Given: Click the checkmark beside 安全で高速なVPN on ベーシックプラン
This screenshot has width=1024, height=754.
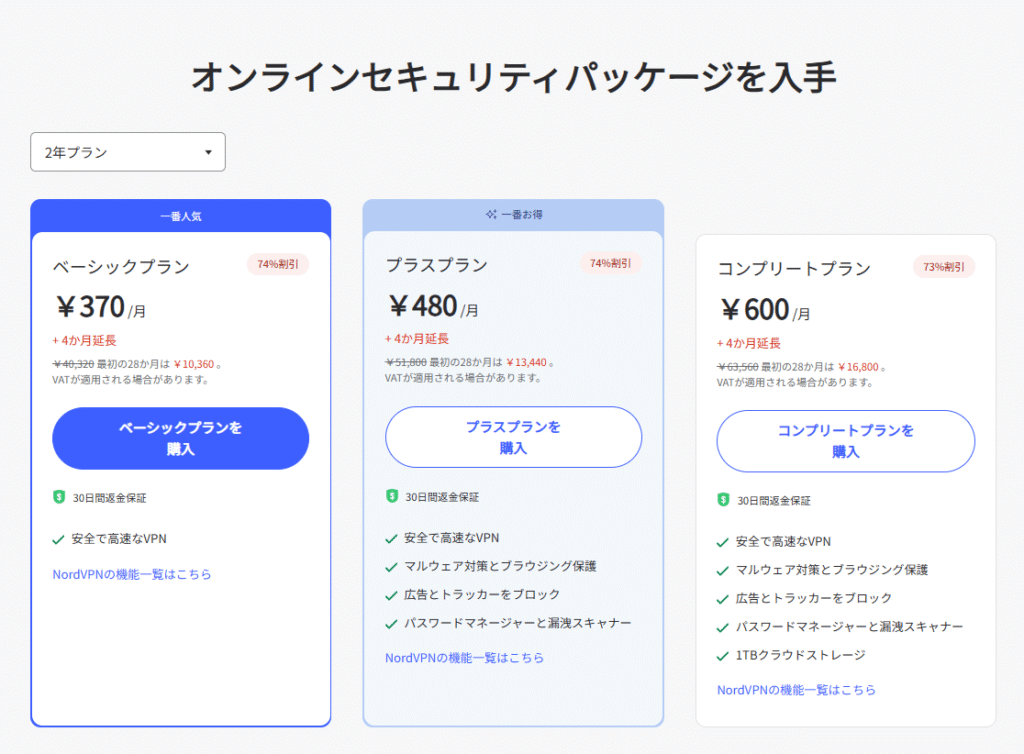Looking at the screenshot, I should [57, 537].
